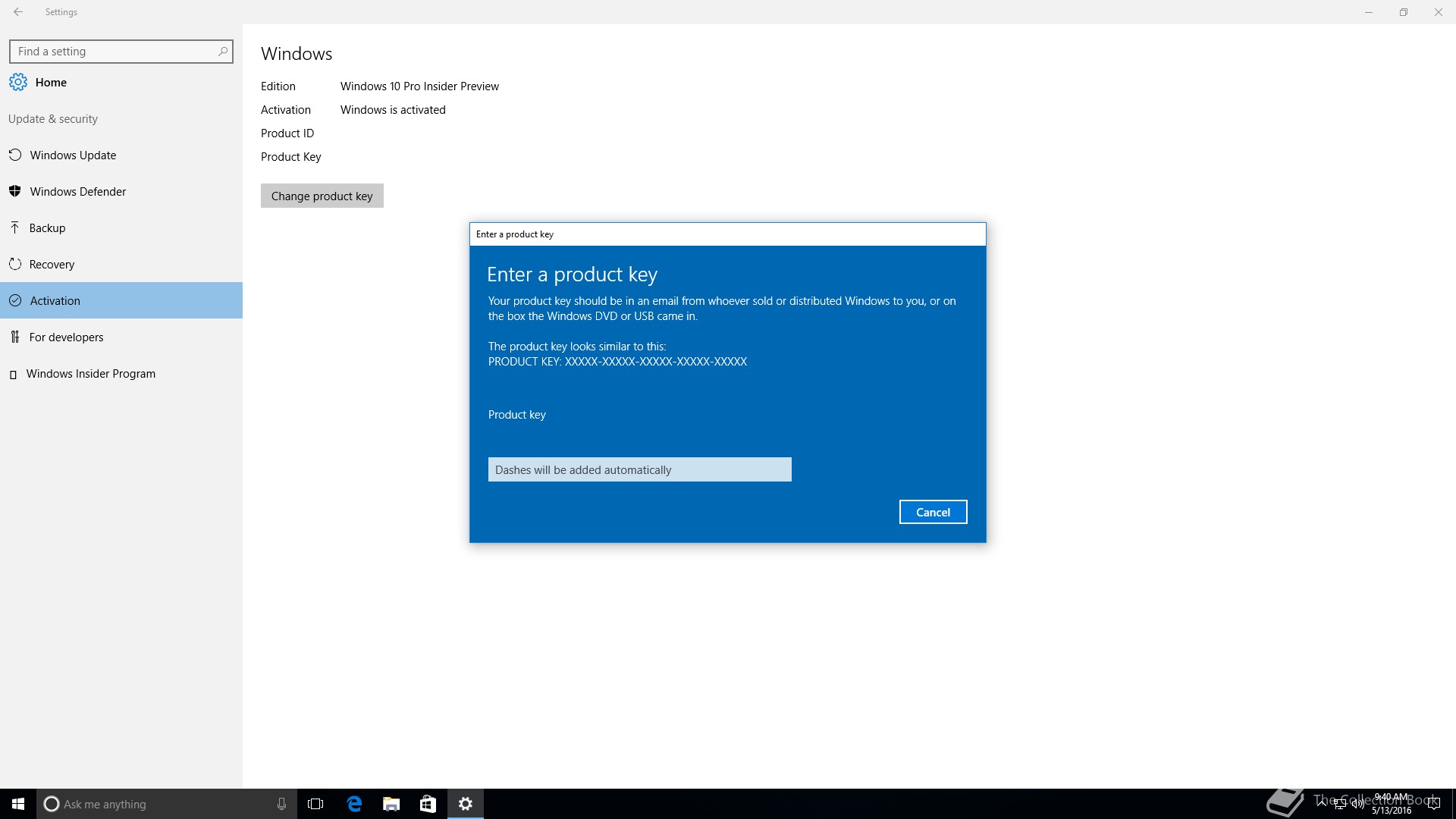Click the Recovery history icon
This screenshot has height=819, width=1456.
[x=14, y=264]
